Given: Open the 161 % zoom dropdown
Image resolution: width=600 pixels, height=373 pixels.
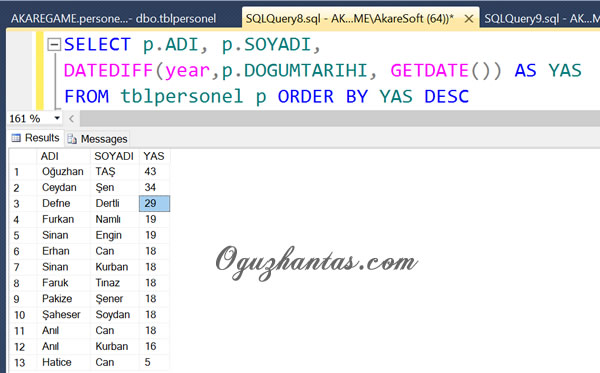Looking at the screenshot, I should click(57, 118).
